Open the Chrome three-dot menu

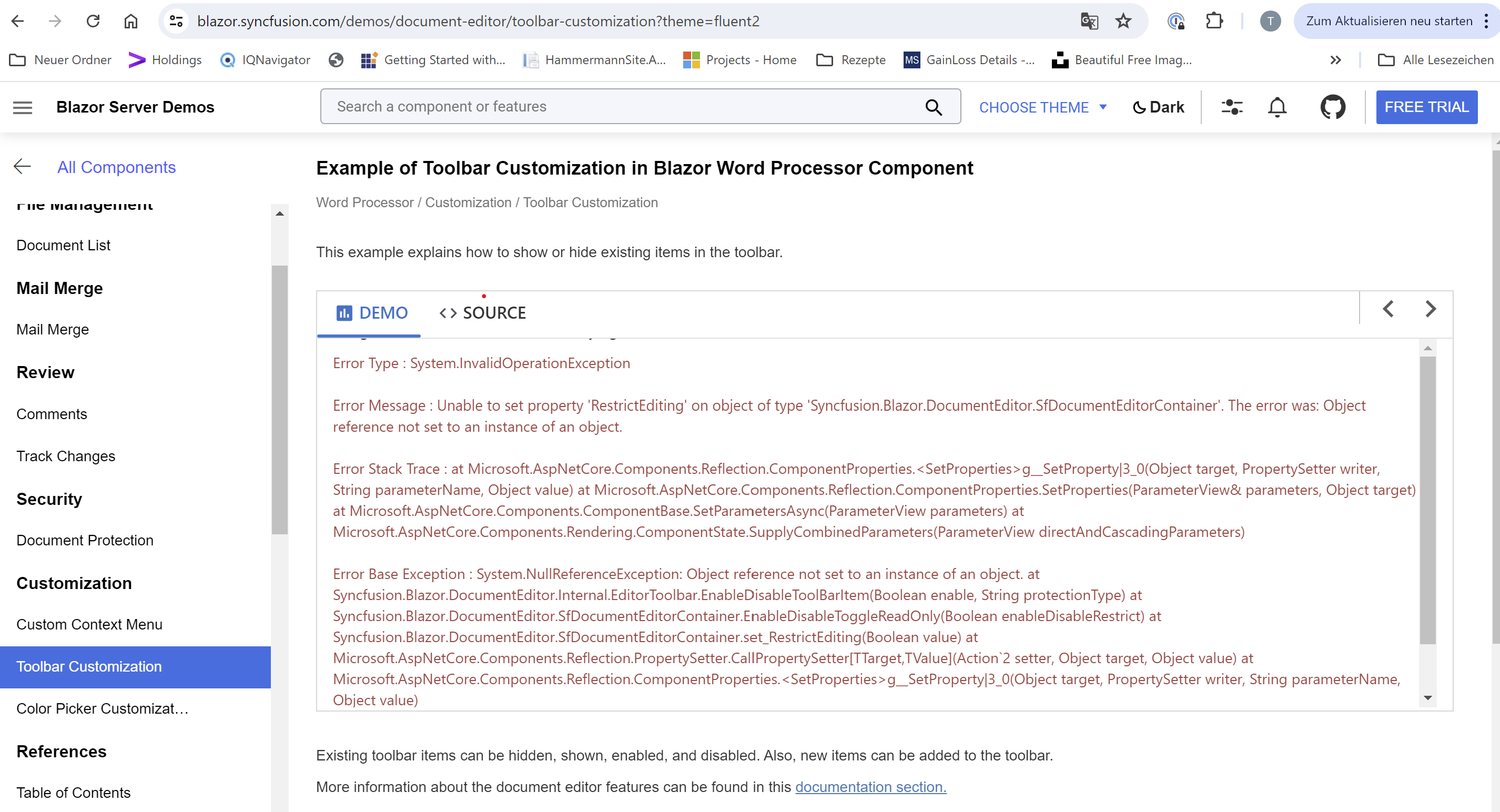click(x=1486, y=22)
